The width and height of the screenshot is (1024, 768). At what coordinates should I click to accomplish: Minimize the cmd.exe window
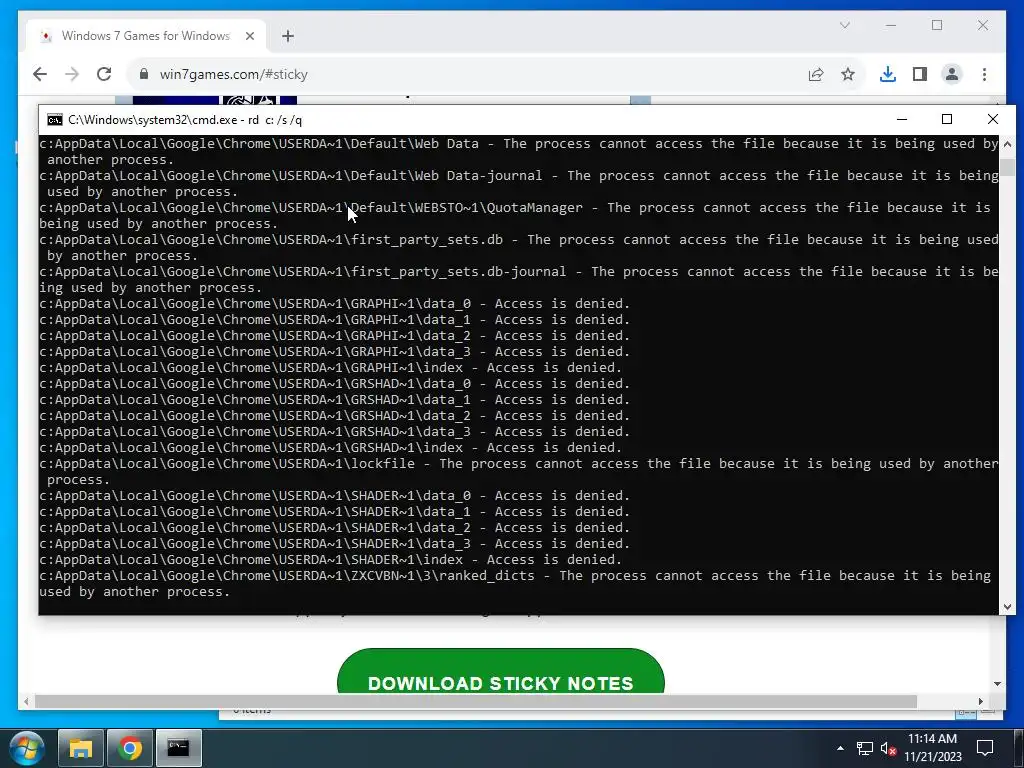[902, 120]
